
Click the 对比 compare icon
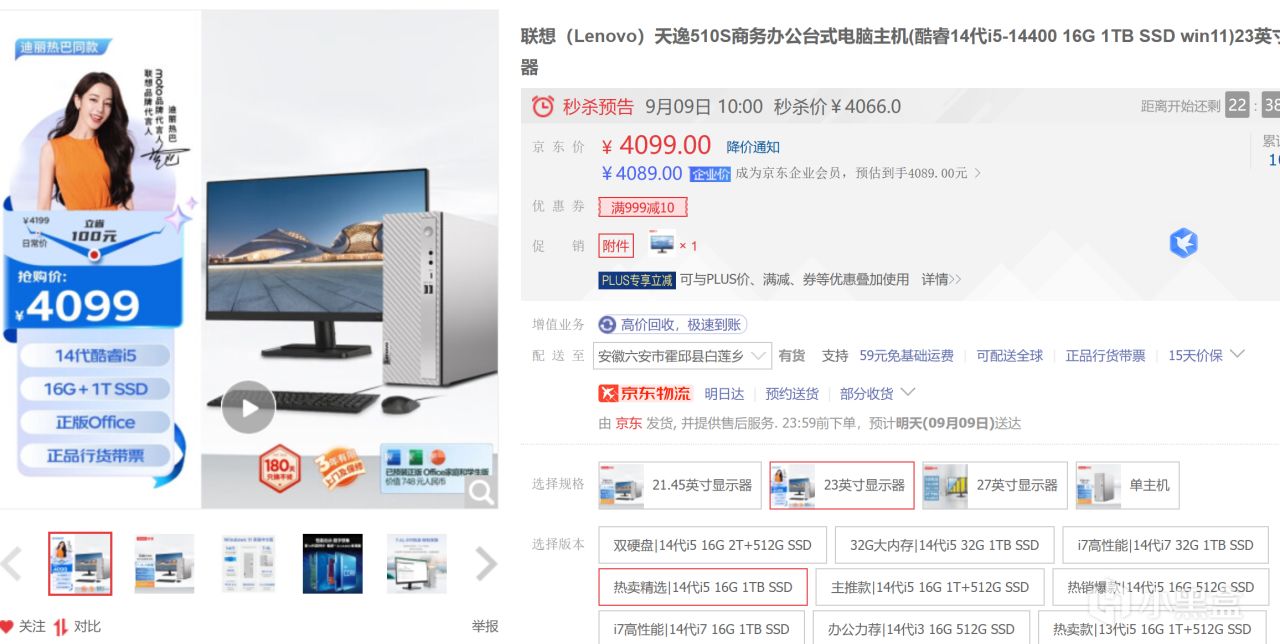coord(61,626)
